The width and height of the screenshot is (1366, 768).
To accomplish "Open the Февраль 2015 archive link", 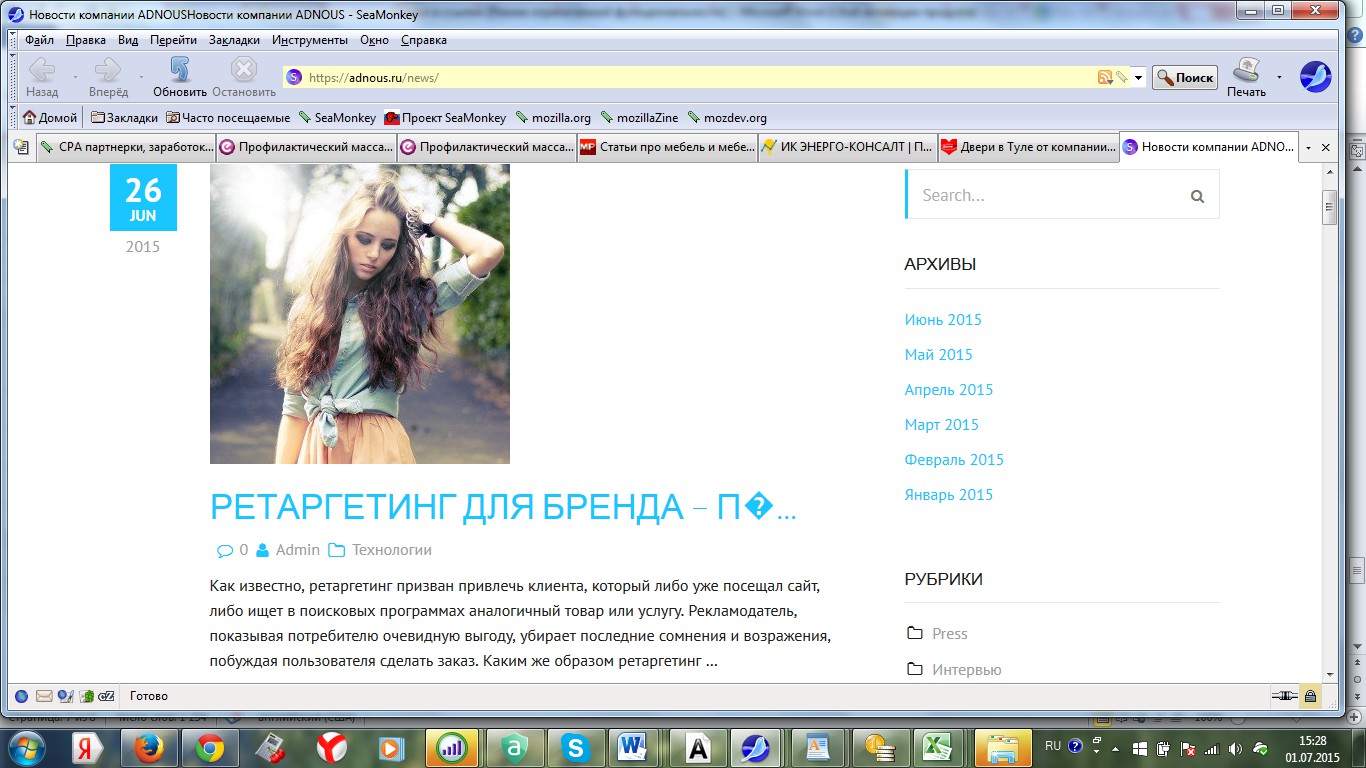I will pos(954,460).
